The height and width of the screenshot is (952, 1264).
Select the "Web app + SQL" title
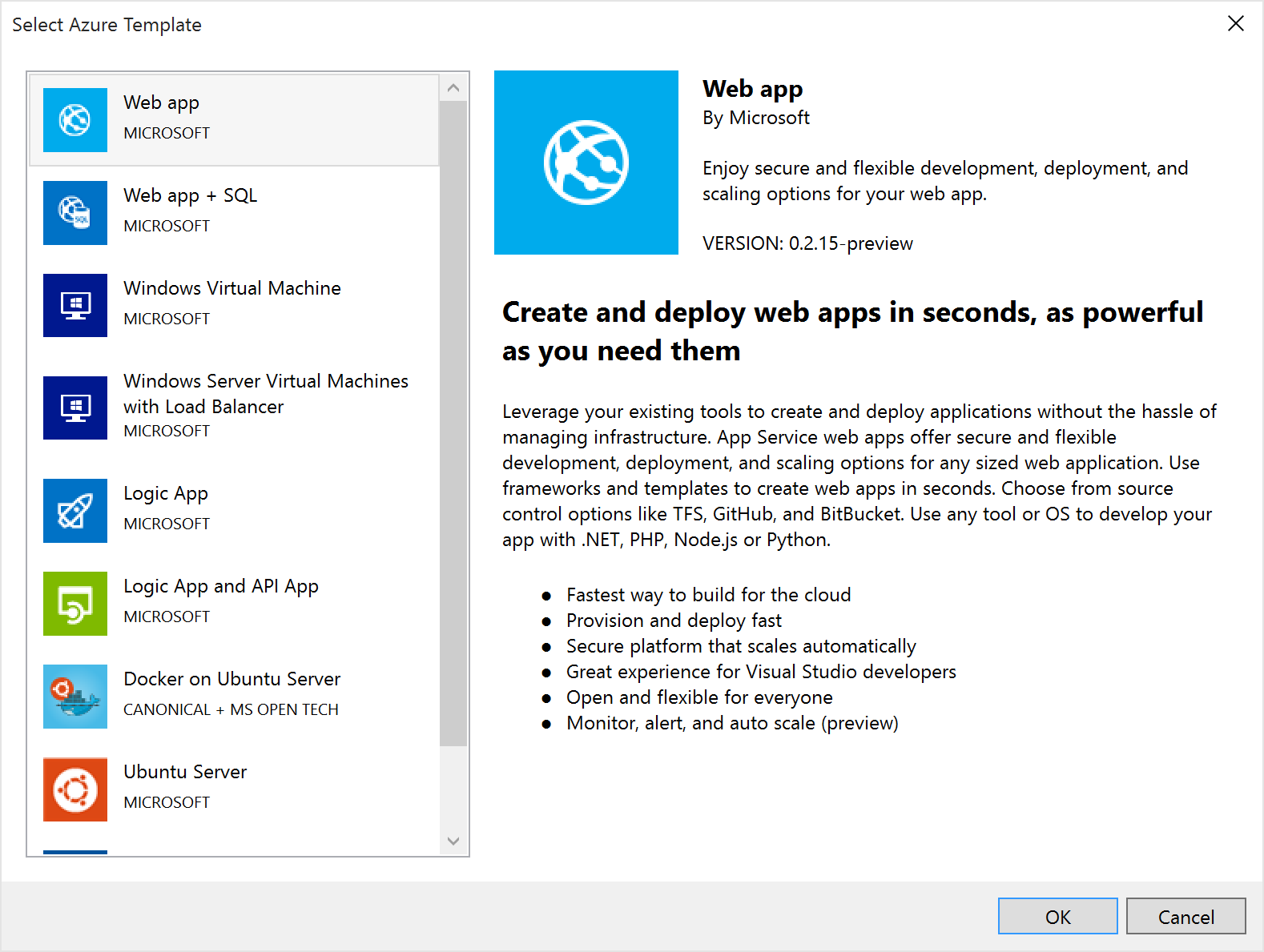coord(191,196)
